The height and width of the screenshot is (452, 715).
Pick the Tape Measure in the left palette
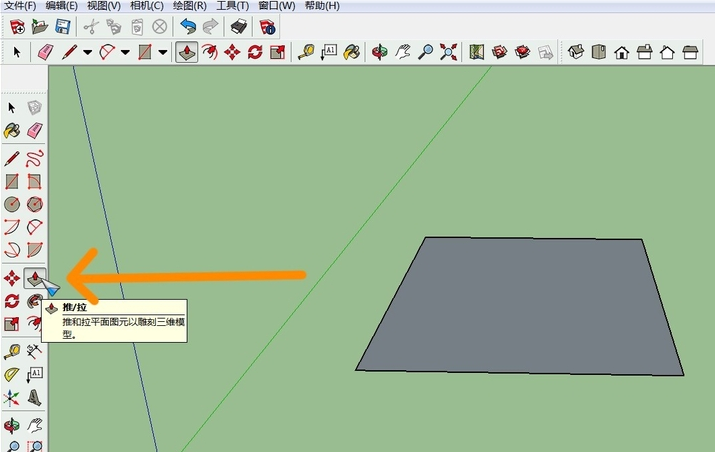(12, 353)
